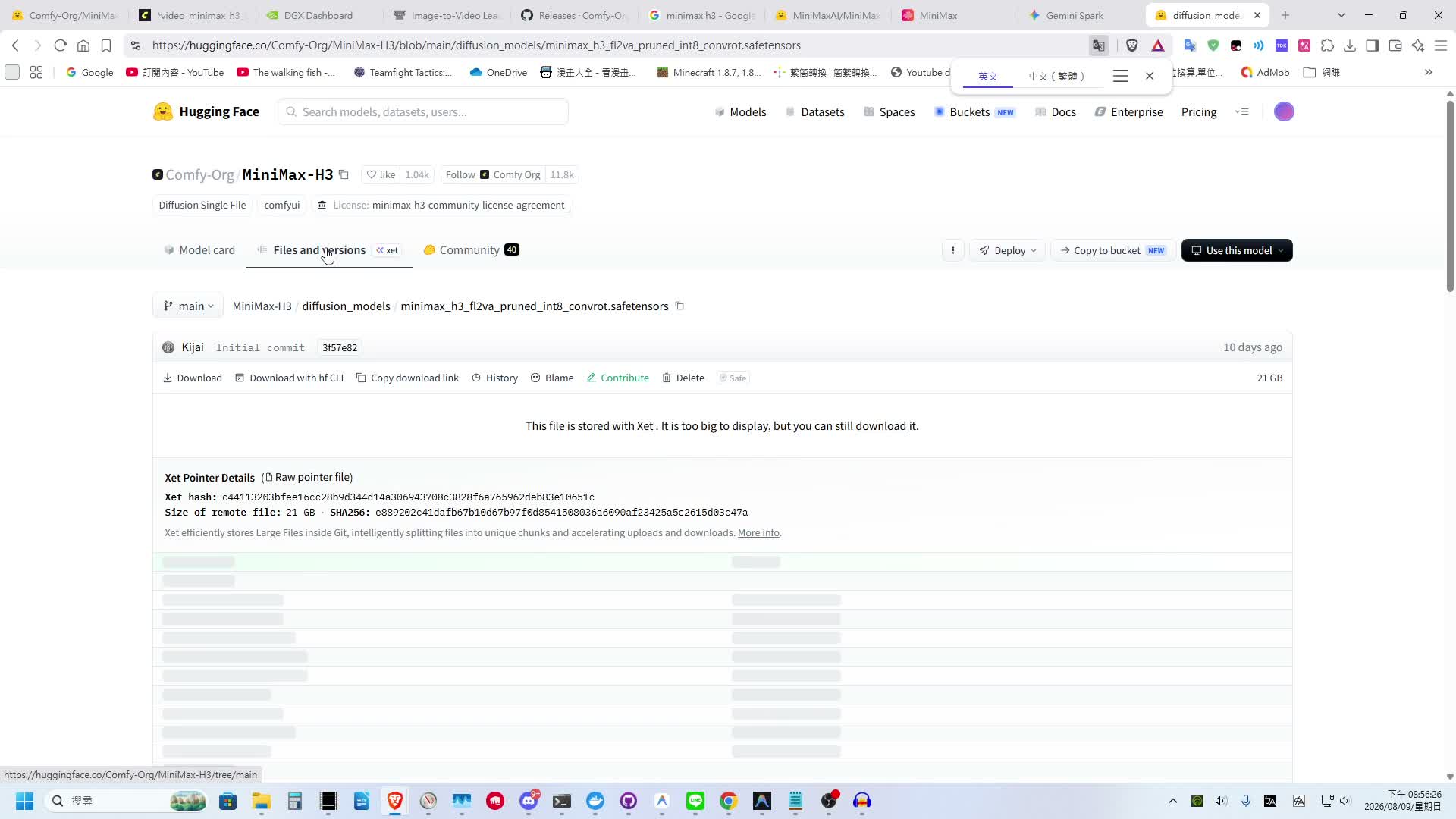The height and width of the screenshot is (819, 1456).
Task: Open Brave Rewards triangle icon
Action: [1158, 45]
